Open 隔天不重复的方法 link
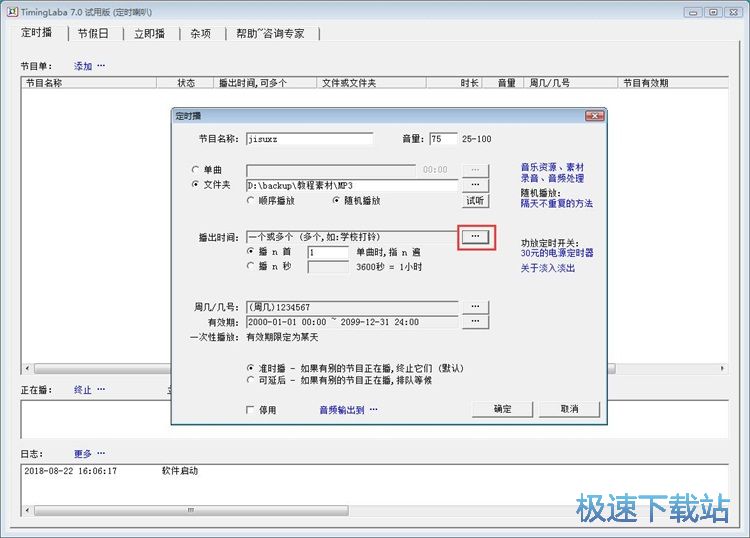The width and height of the screenshot is (750, 538). click(x=557, y=203)
